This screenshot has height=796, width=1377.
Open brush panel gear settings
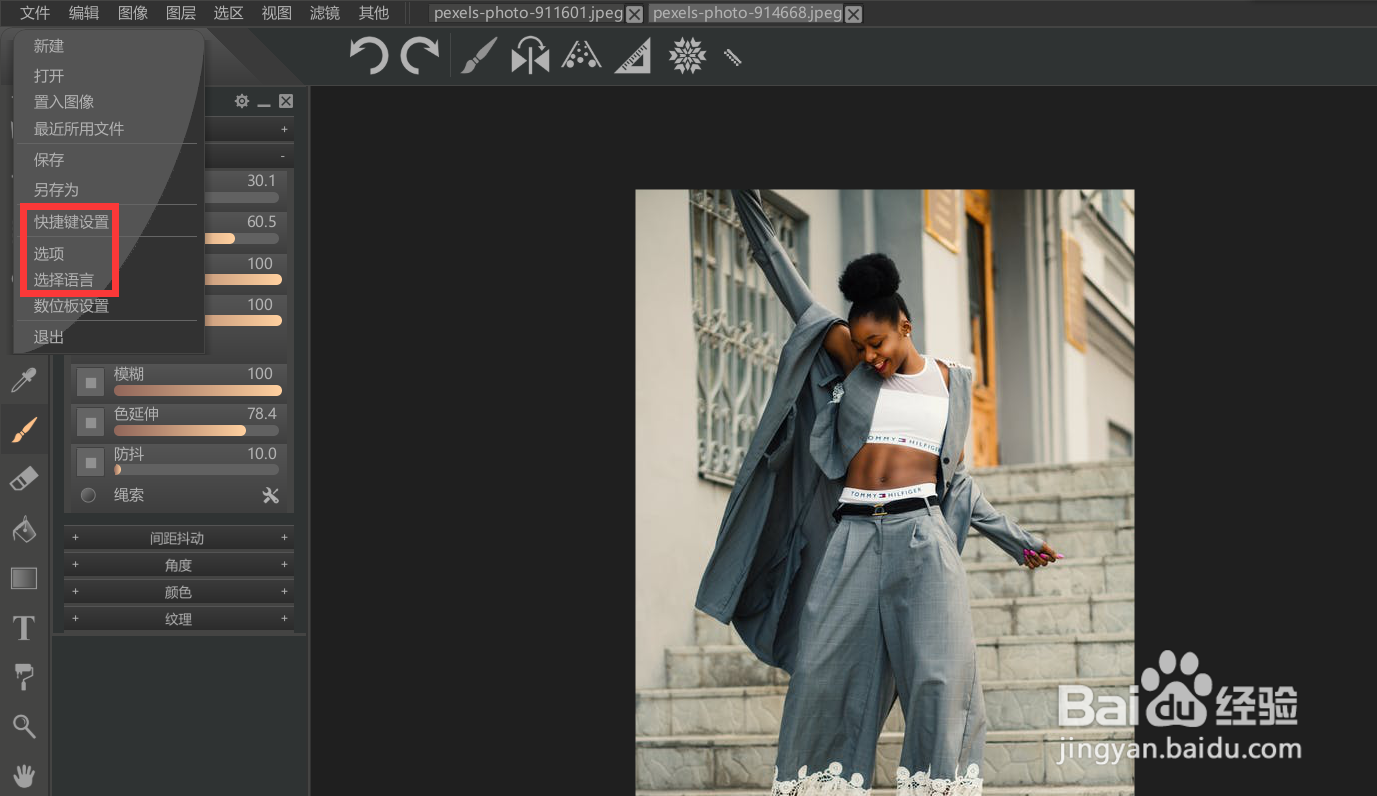(x=242, y=101)
